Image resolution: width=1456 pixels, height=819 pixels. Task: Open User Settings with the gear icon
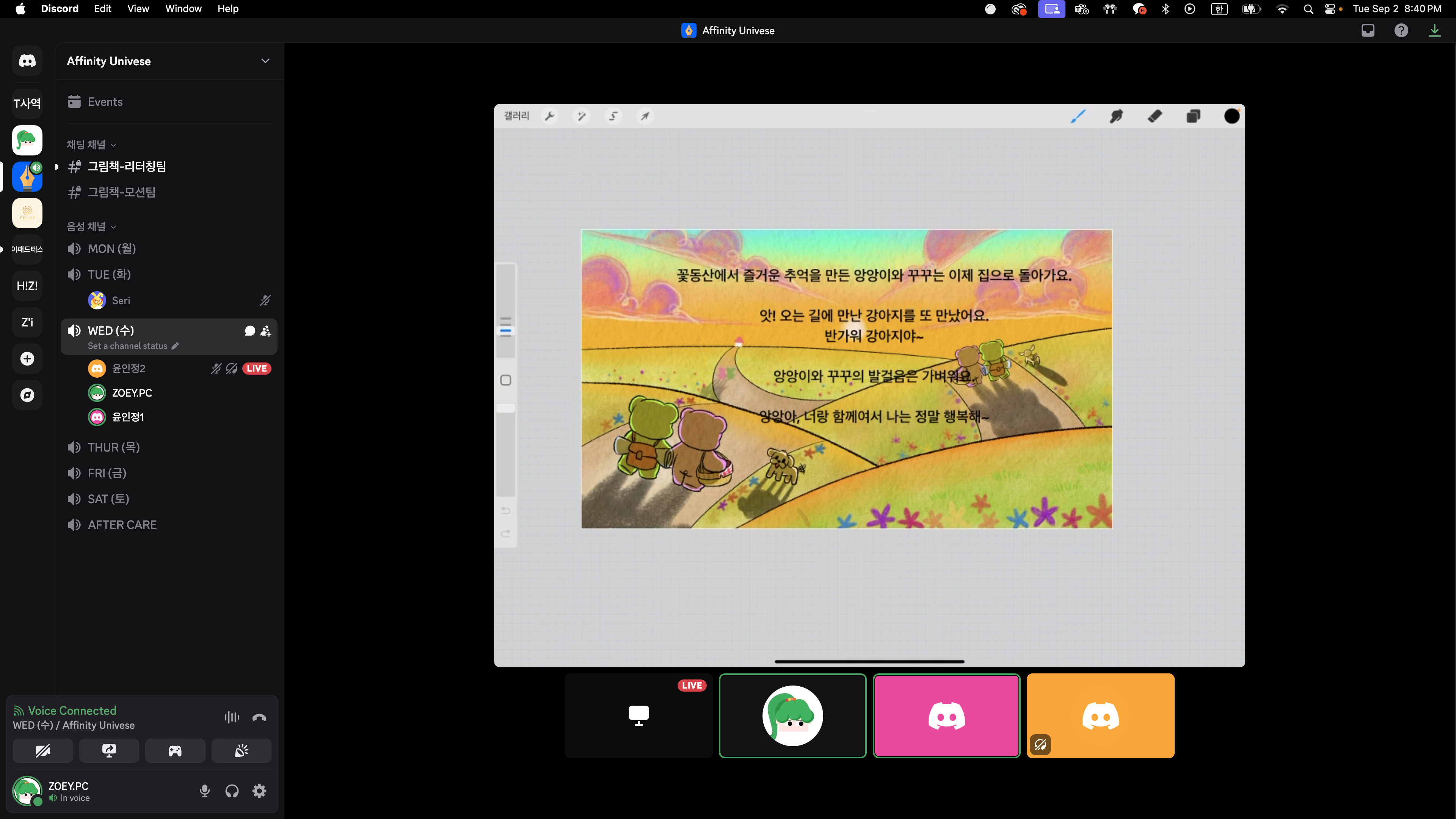point(259,791)
